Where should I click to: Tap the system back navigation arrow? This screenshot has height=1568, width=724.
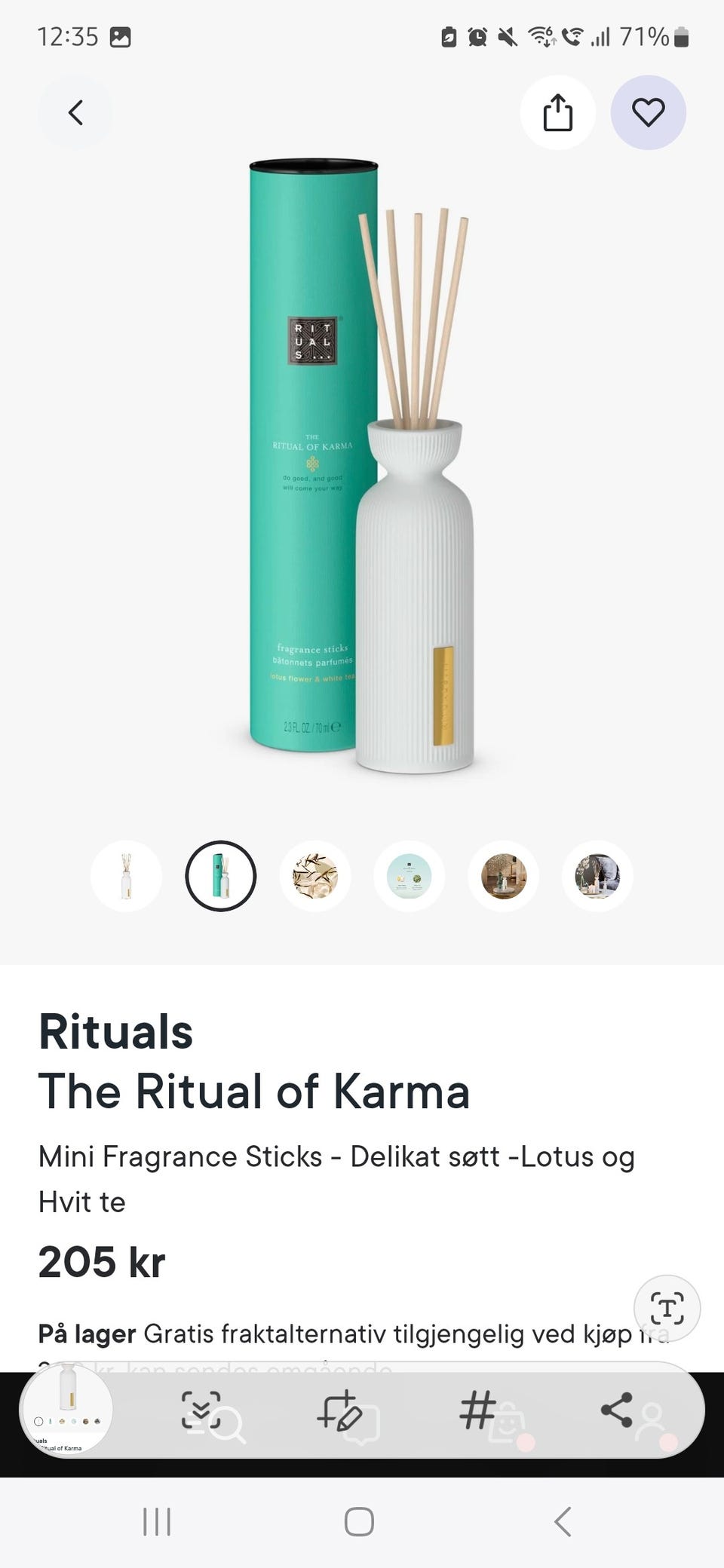563,1522
